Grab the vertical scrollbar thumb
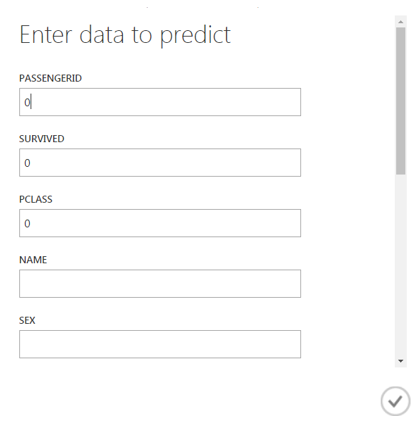The height and width of the screenshot is (422, 415). point(401,101)
